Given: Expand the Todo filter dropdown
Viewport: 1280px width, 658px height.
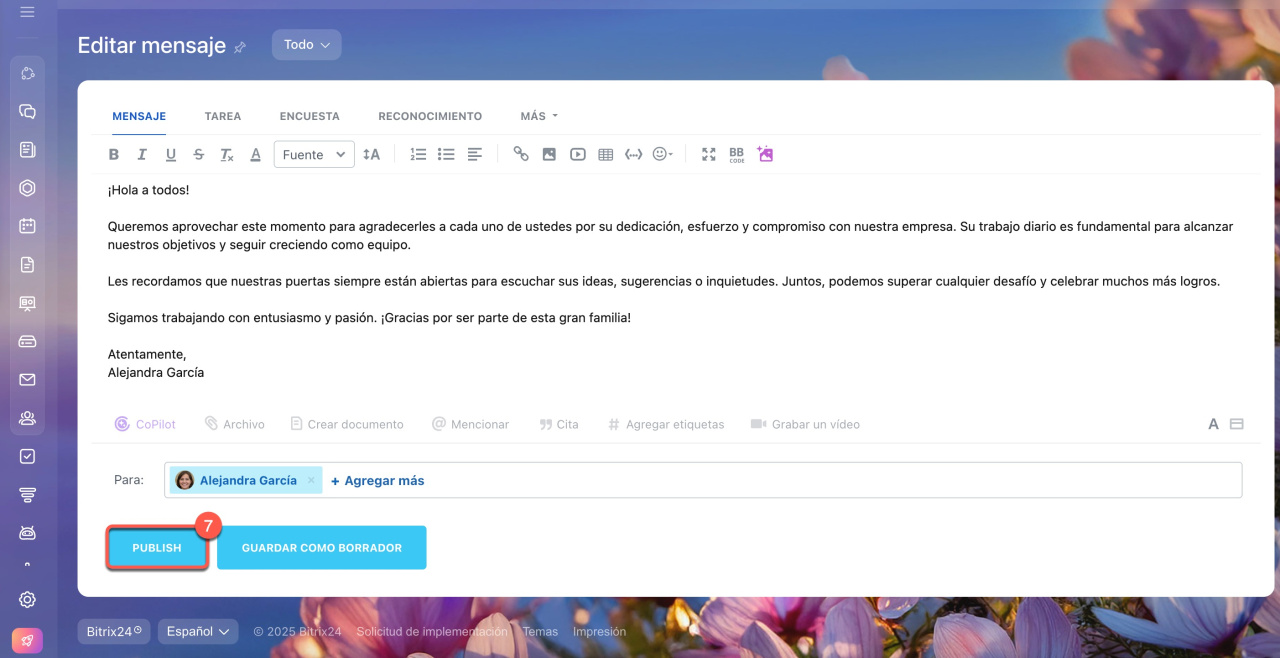Looking at the screenshot, I should pyautogui.click(x=306, y=44).
